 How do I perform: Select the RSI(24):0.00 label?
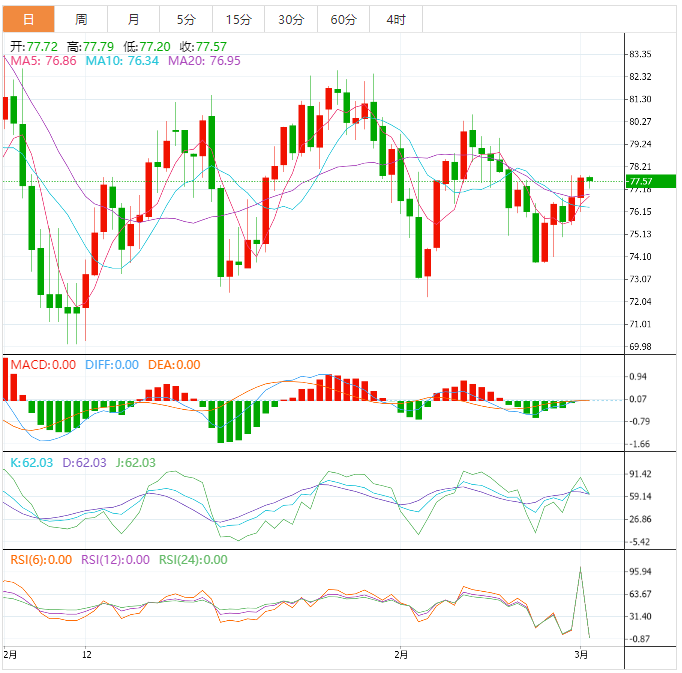pyautogui.click(x=193, y=560)
